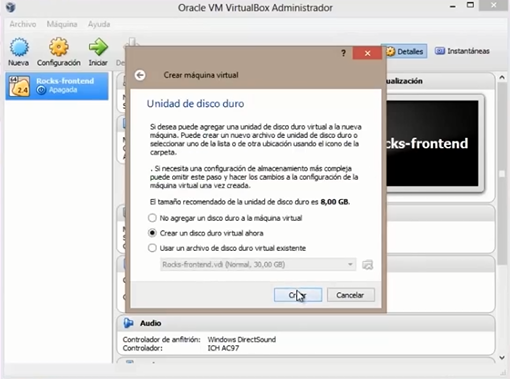Click the details panel vertical scrollbar
Image resolution: width=510 pixels, height=379 pixels.
coord(502,173)
